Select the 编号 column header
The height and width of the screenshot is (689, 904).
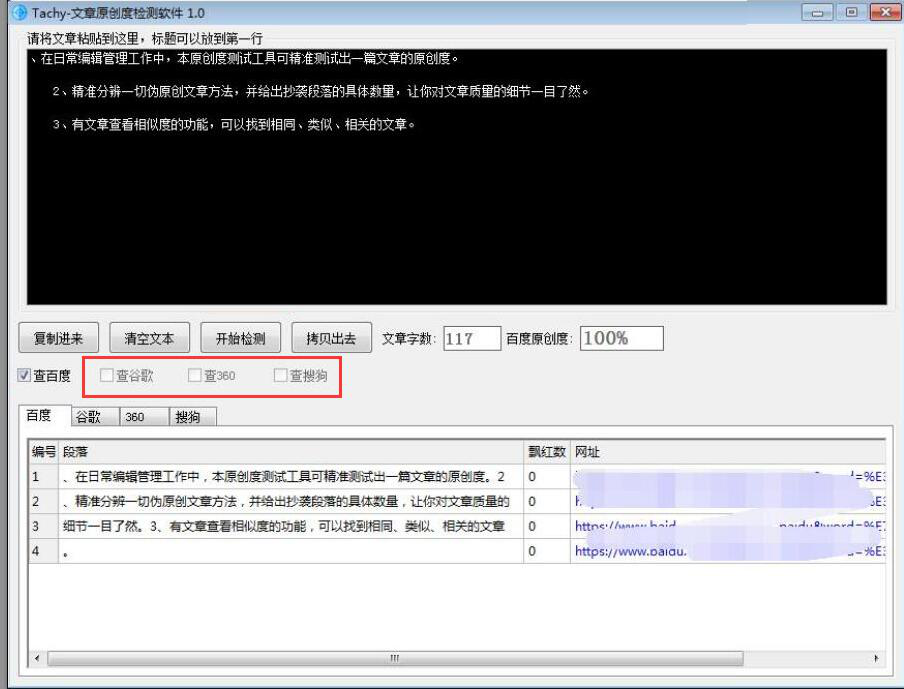(x=44, y=452)
